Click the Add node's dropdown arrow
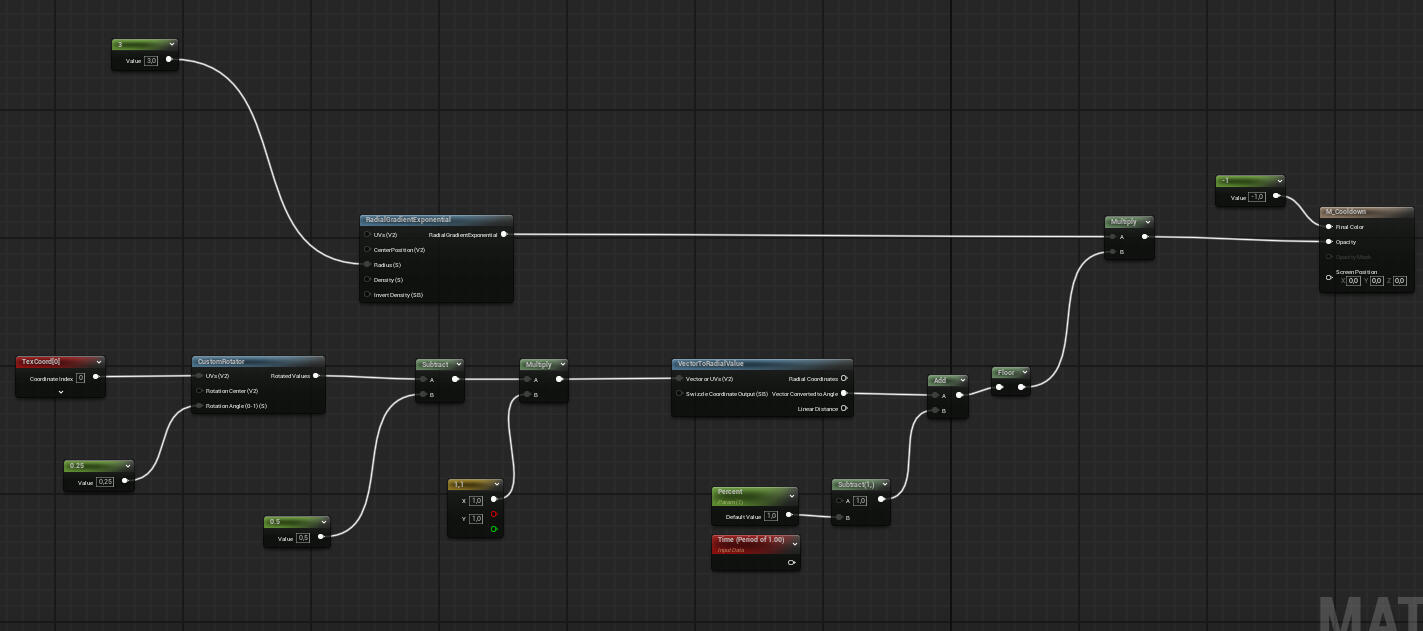The width and height of the screenshot is (1423, 631). (x=961, y=381)
